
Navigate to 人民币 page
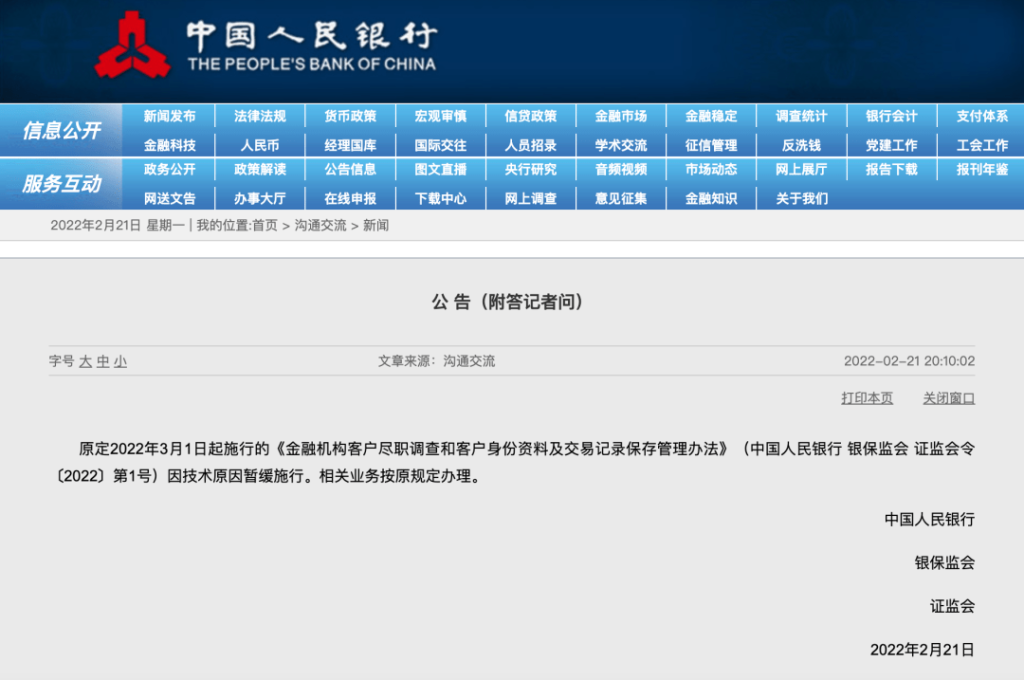pyautogui.click(x=260, y=145)
